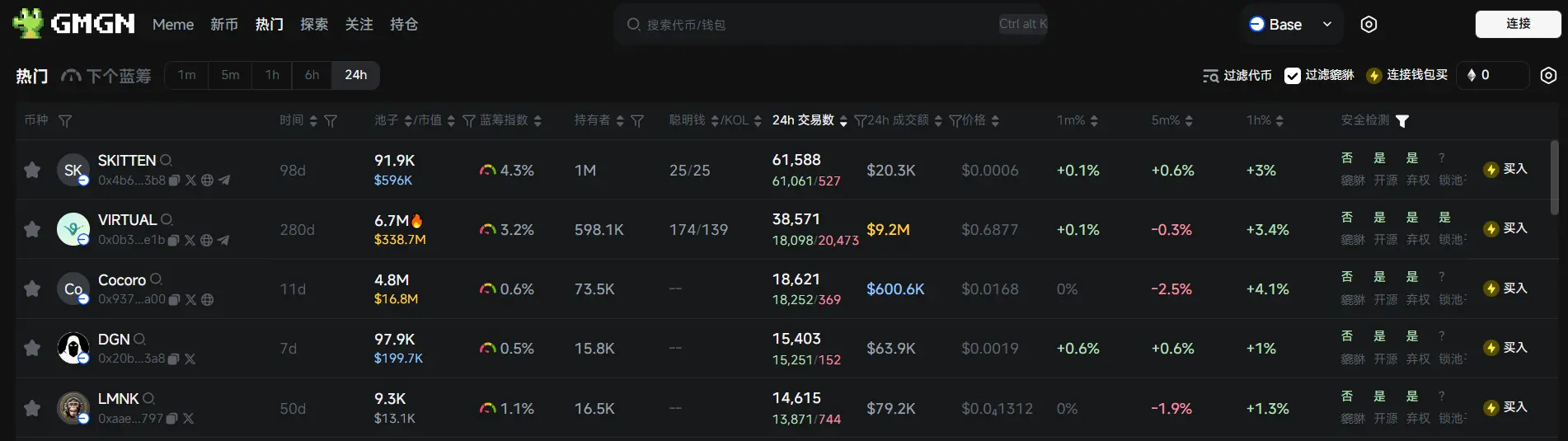Sort by 1h% column

[x=1279, y=120]
